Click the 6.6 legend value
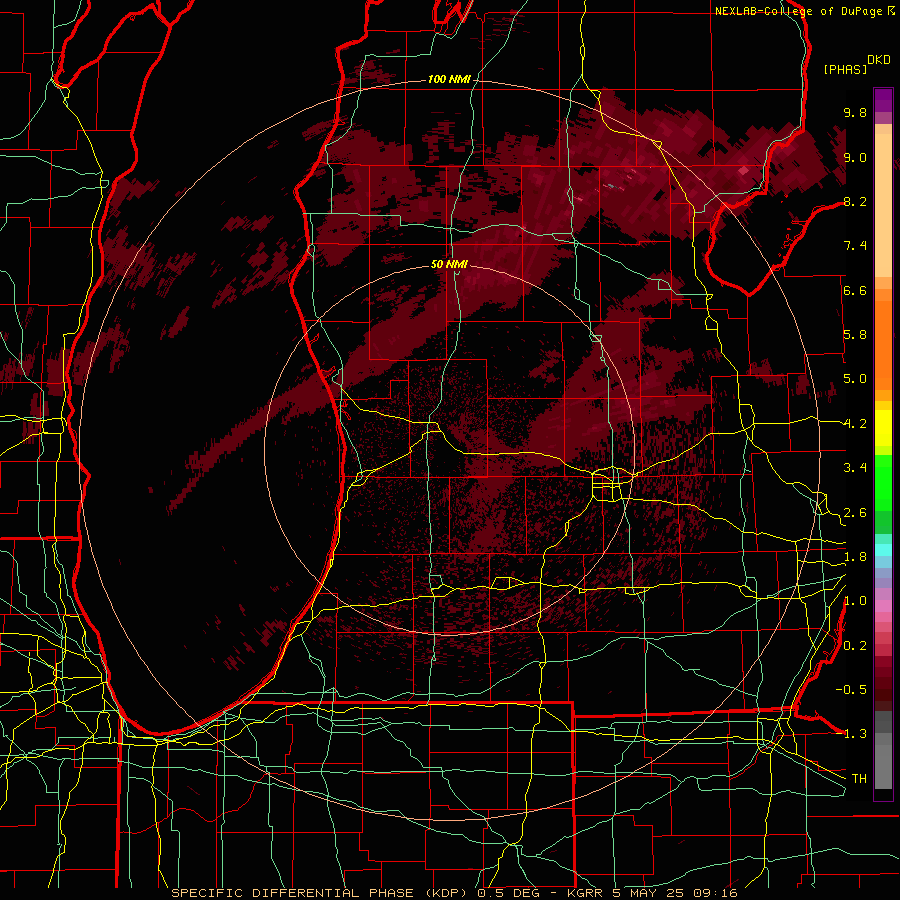This screenshot has width=900, height=900. [x=855, y=291]
